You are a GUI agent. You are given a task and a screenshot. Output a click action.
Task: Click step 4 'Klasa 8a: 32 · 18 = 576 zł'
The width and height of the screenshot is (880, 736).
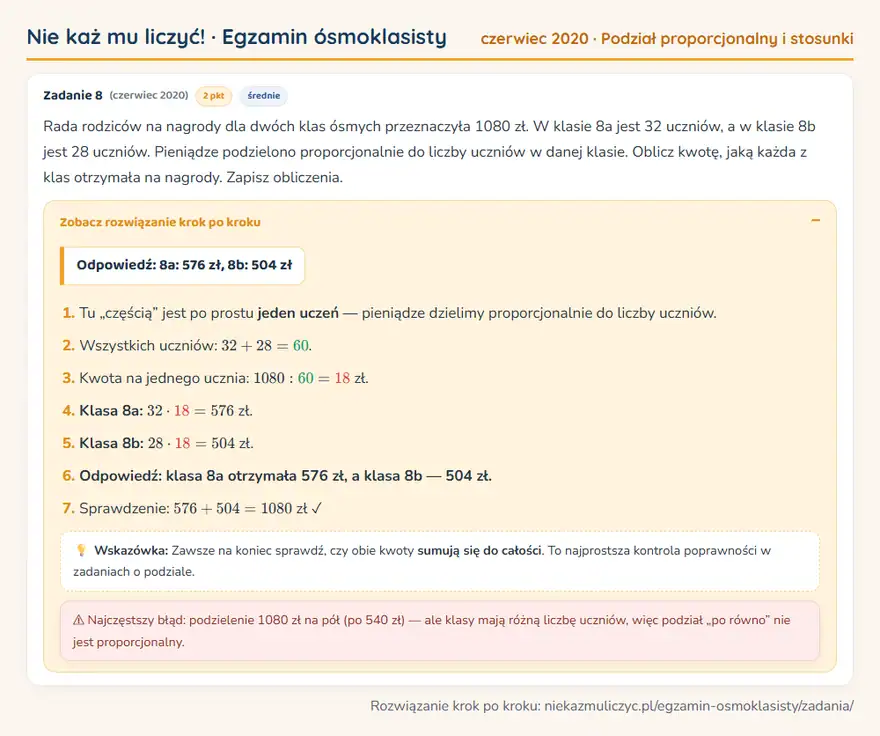166,411
